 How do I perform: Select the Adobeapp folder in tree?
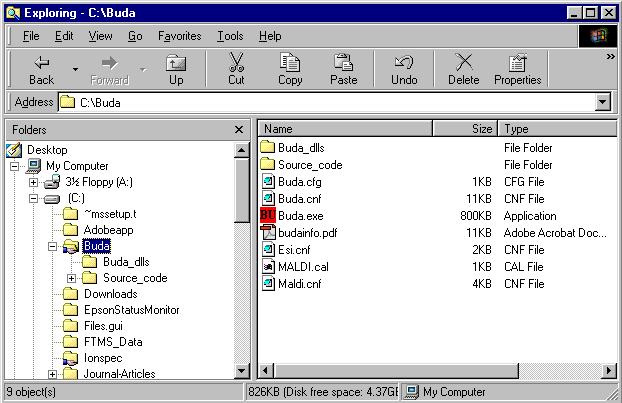tap(108, 230)
